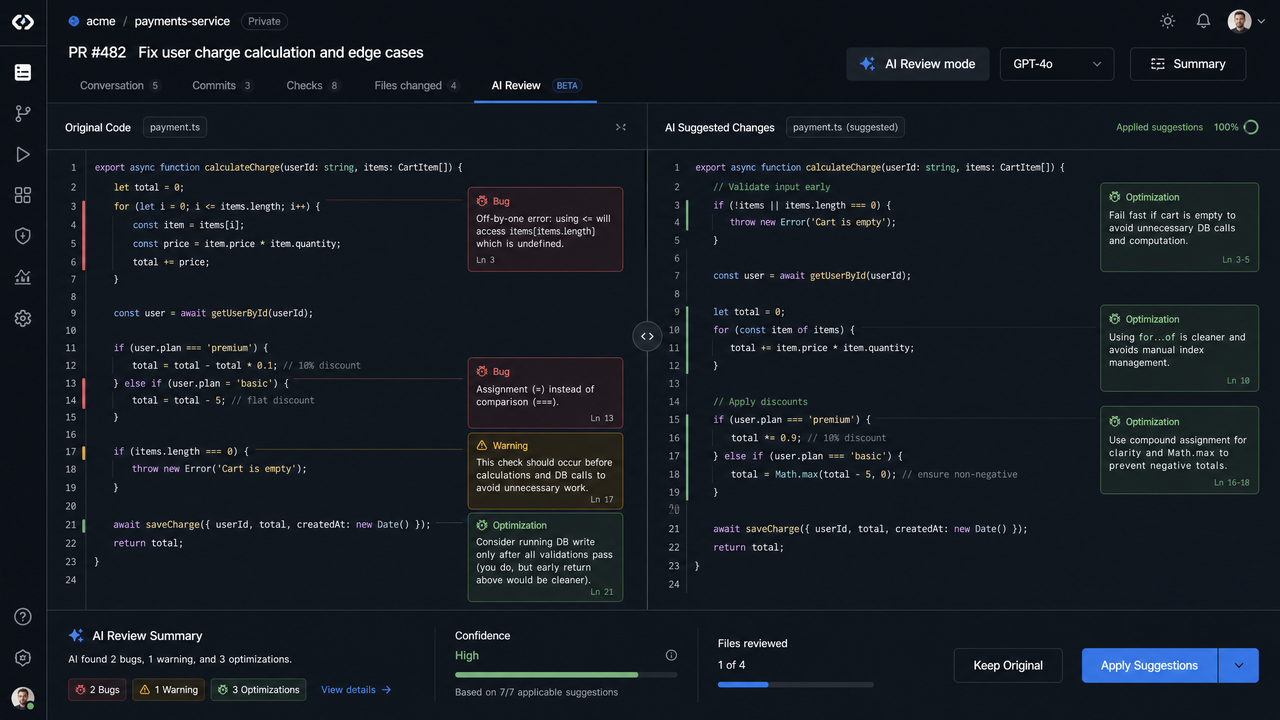Click Keep Original

point(1008,665)
